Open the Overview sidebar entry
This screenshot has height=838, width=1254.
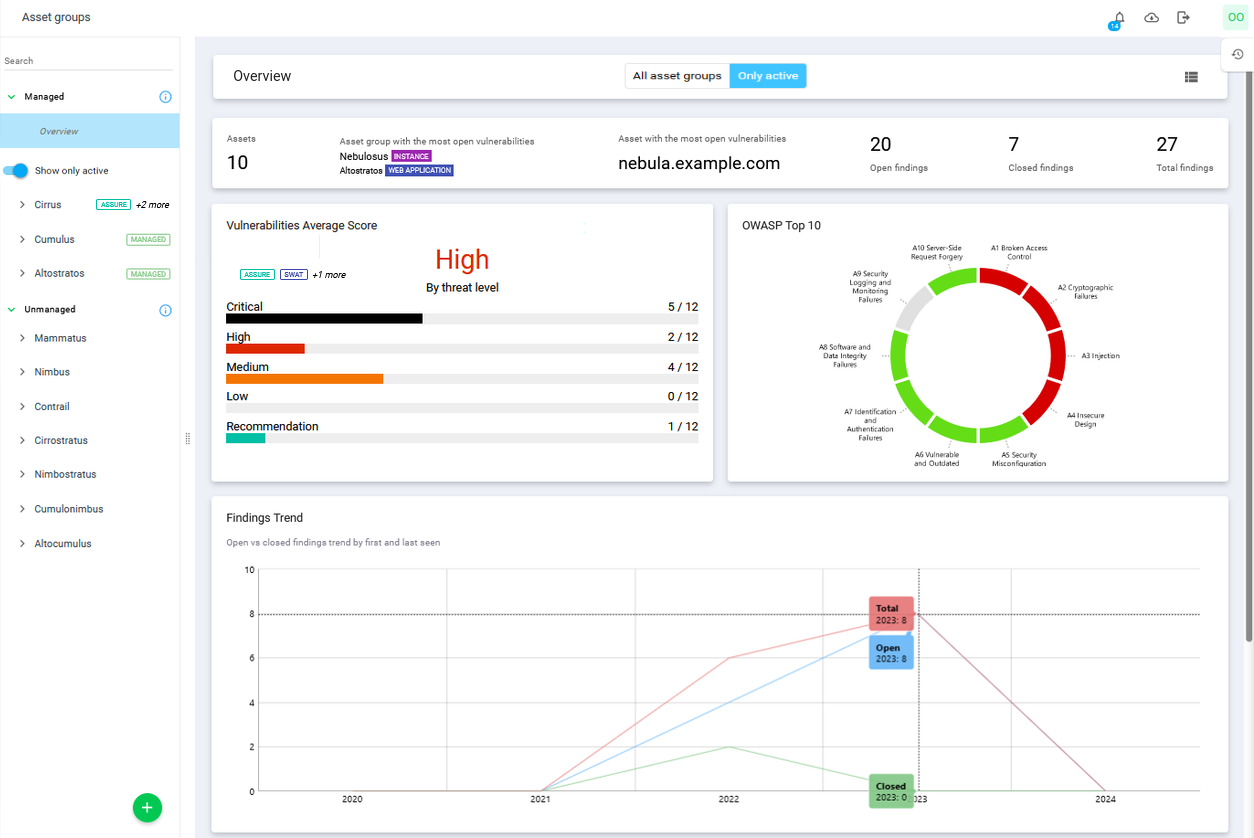pos(59,130)
